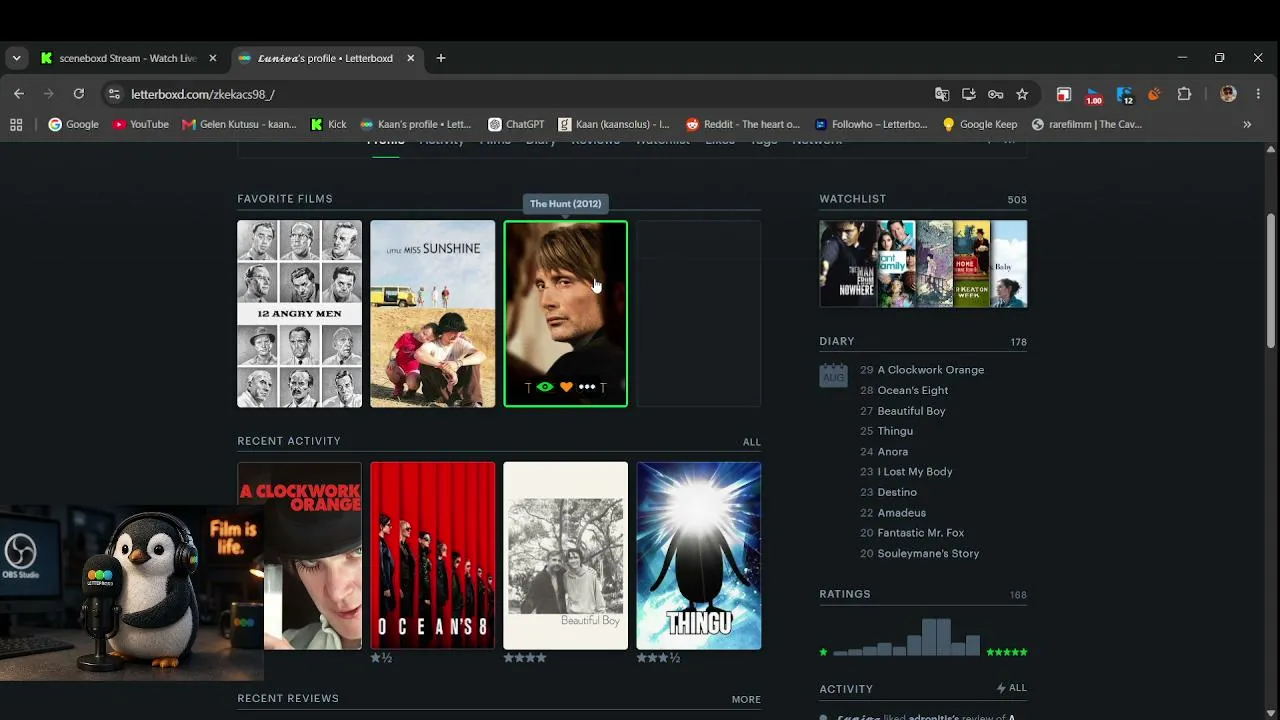Show more bookmarks with the chevron
The height and width of the screenshot is (720, 1280).
coord(1247,125)
